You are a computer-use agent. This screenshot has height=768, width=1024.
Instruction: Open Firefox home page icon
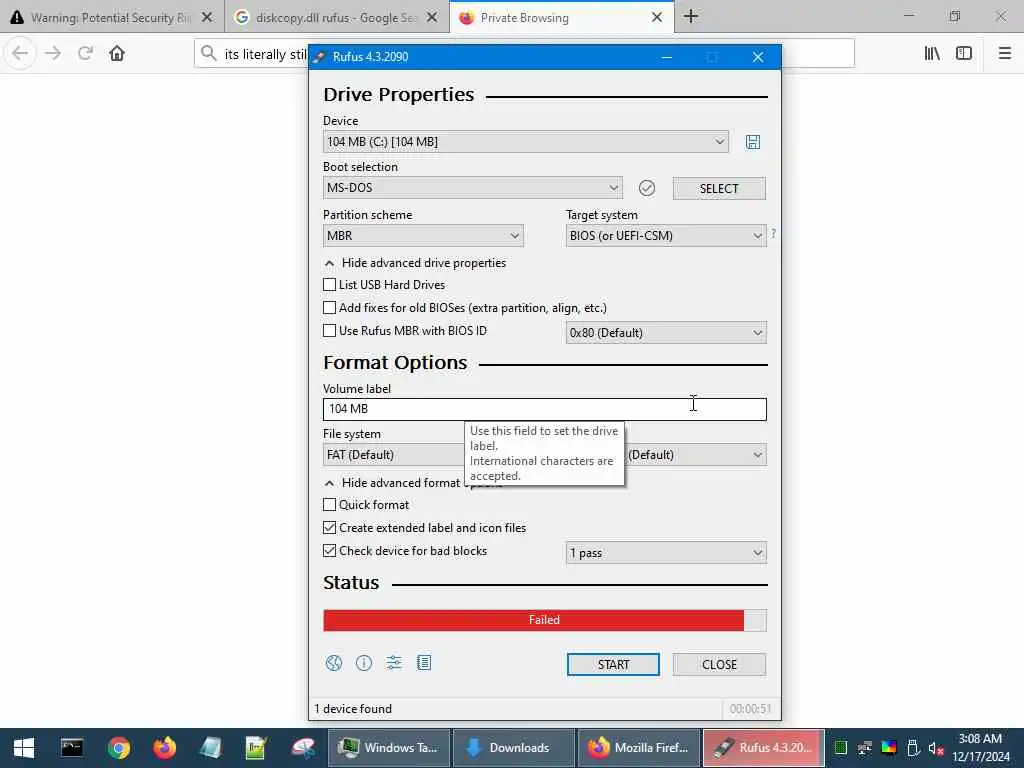pyautogui.click(x=117, y=53)
